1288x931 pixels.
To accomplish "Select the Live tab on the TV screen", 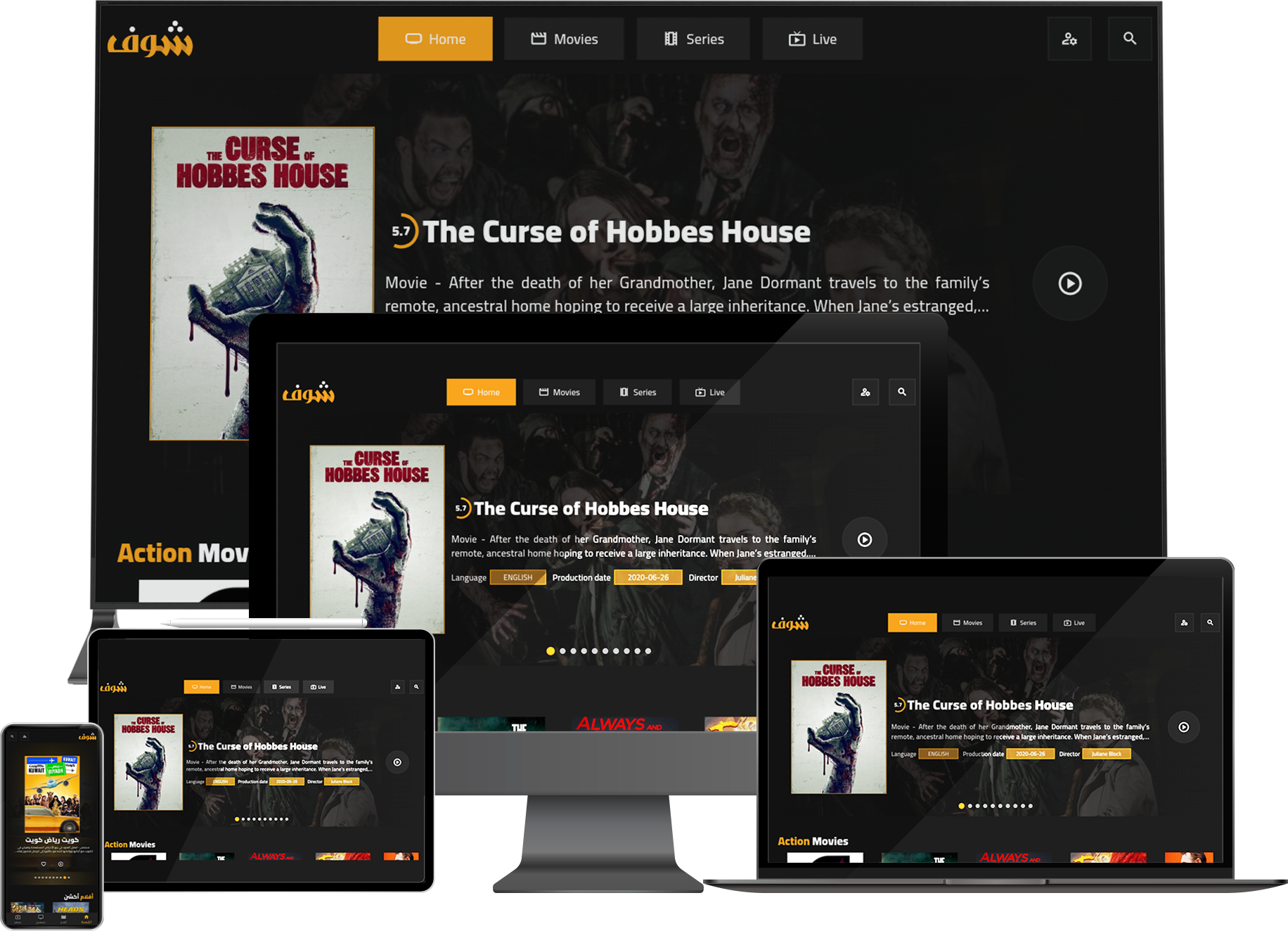I will click(812, 39).
